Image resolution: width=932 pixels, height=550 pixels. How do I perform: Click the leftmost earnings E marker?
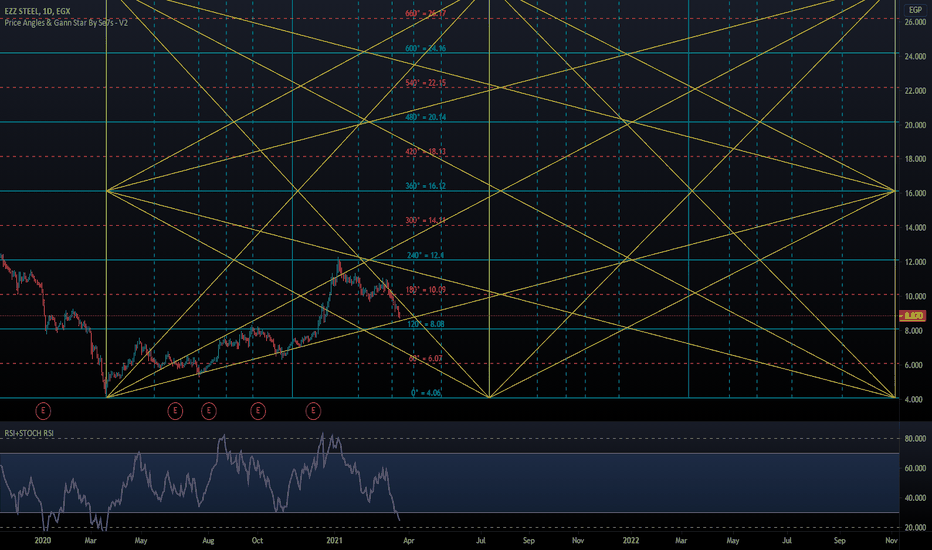pyautogui.click(x=43, y=410)
